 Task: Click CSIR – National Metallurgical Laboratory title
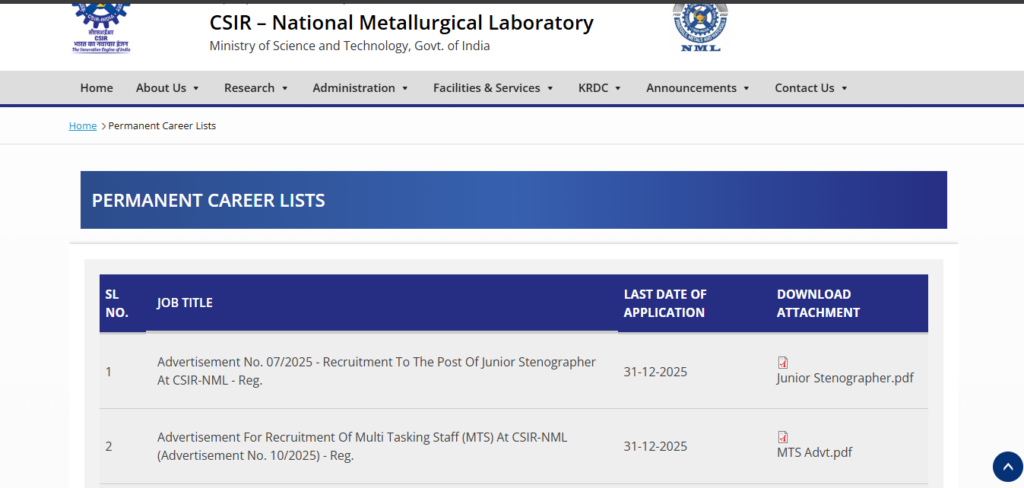(x=401, y=23)
